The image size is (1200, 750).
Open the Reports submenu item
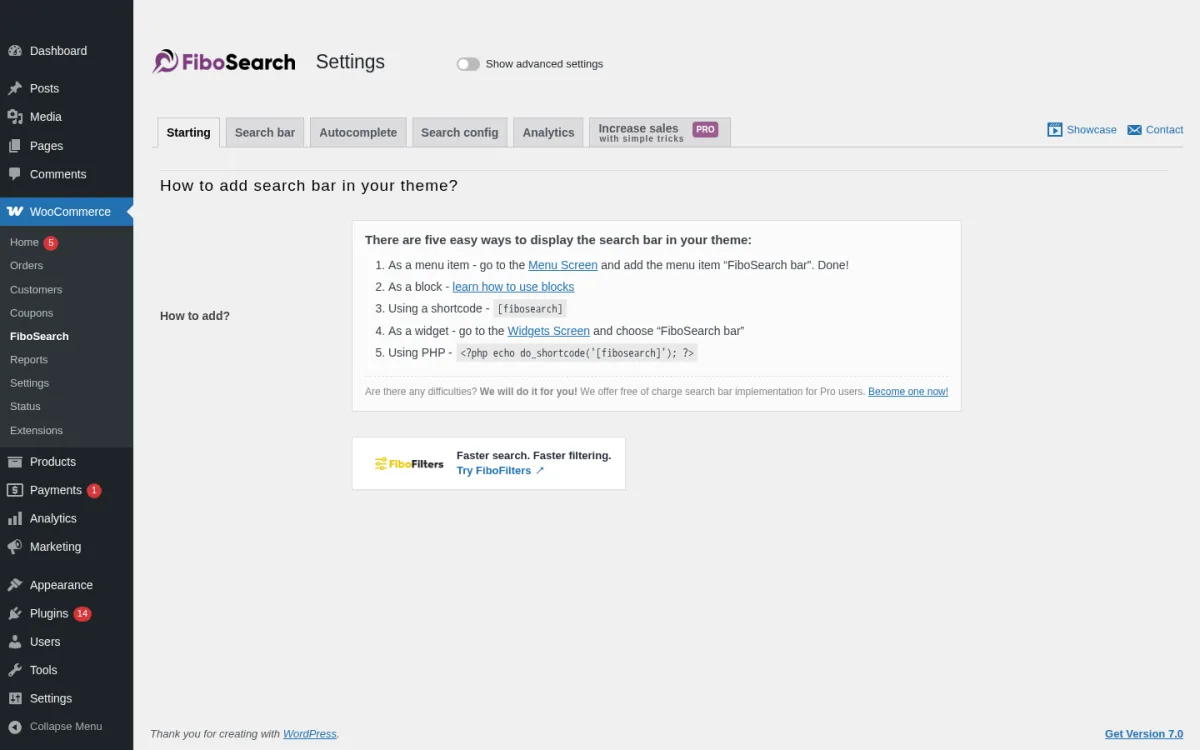(29, 360)
